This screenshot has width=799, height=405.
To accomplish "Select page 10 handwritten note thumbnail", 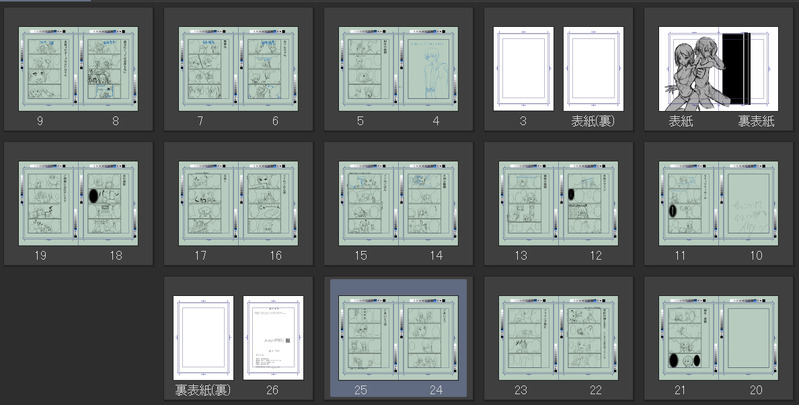I will tap(748, 203).
